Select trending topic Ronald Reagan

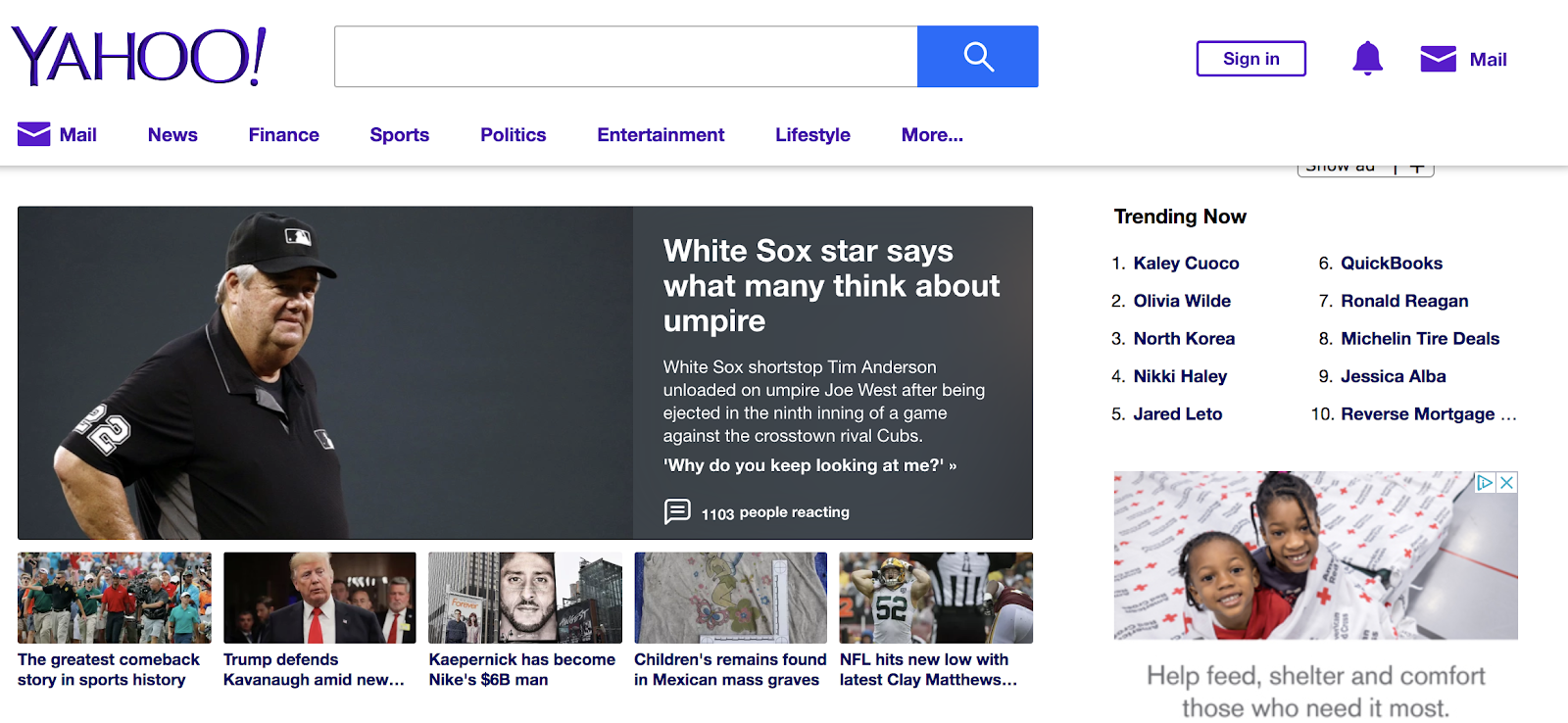point(1404,301)
